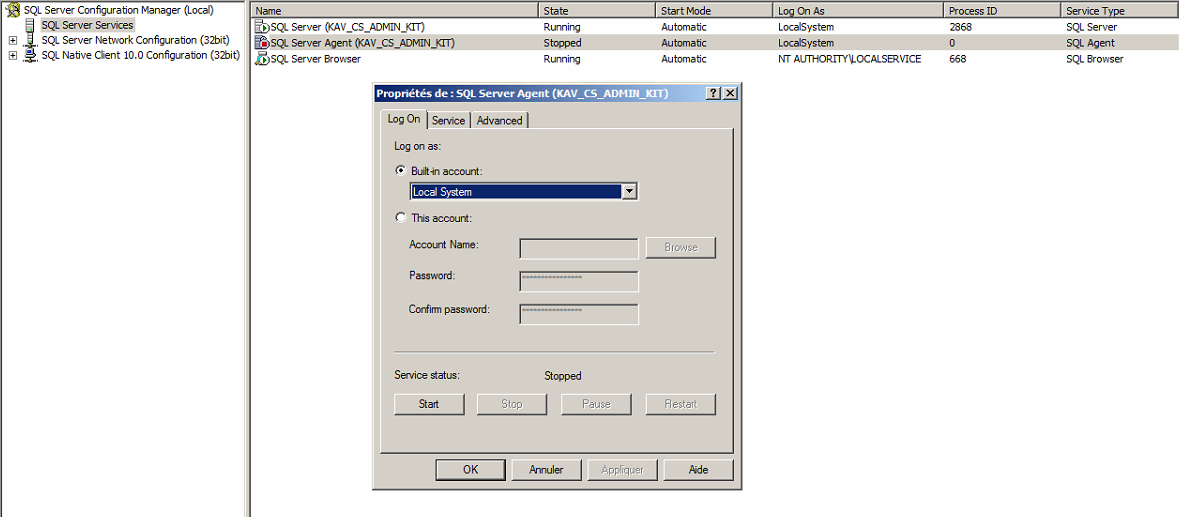This screenshot has width=1179, height=517.
Task: Start the SQL Server Agent service
Action: (429, 404)
